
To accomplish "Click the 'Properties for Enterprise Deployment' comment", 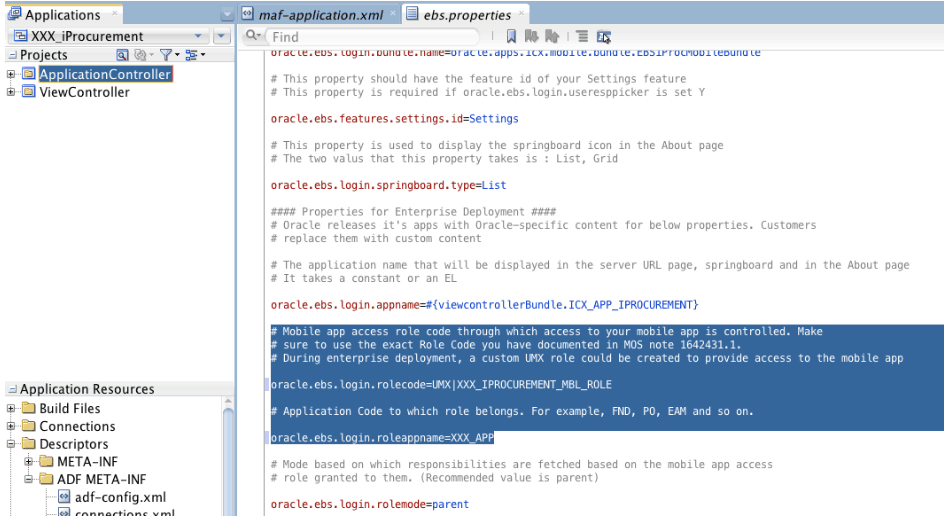I will (x=414, y=211).
